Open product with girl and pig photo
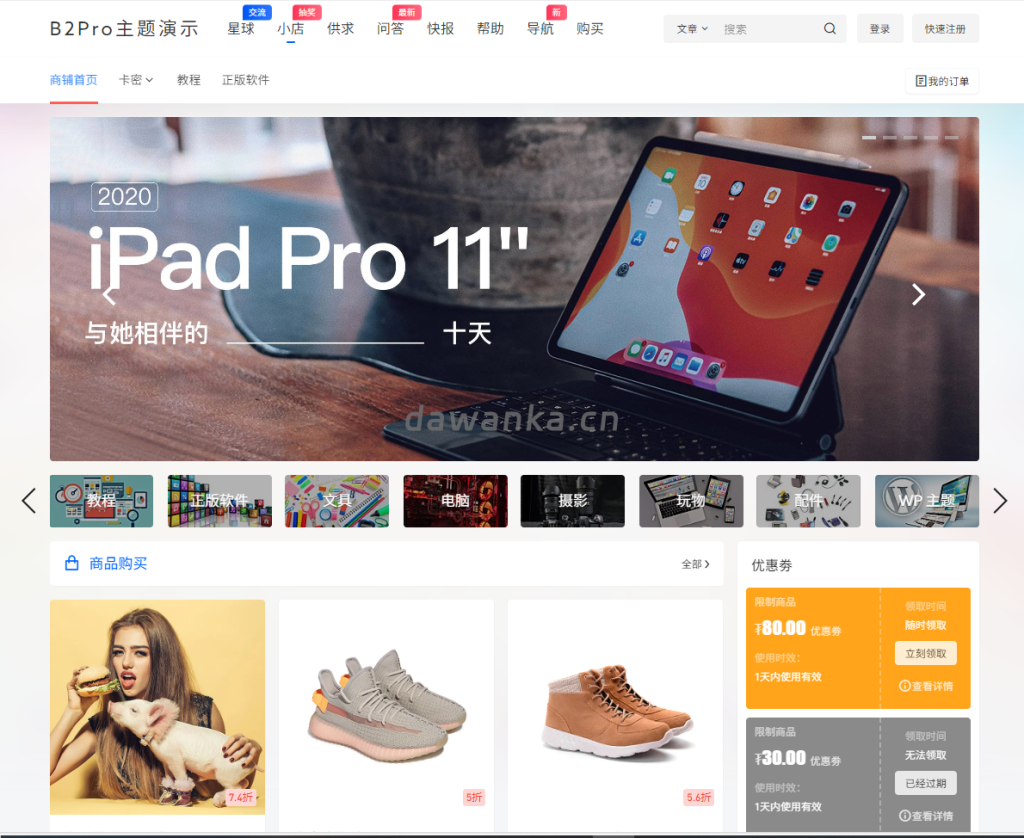 pyautogui.click(x=157, y=707)
